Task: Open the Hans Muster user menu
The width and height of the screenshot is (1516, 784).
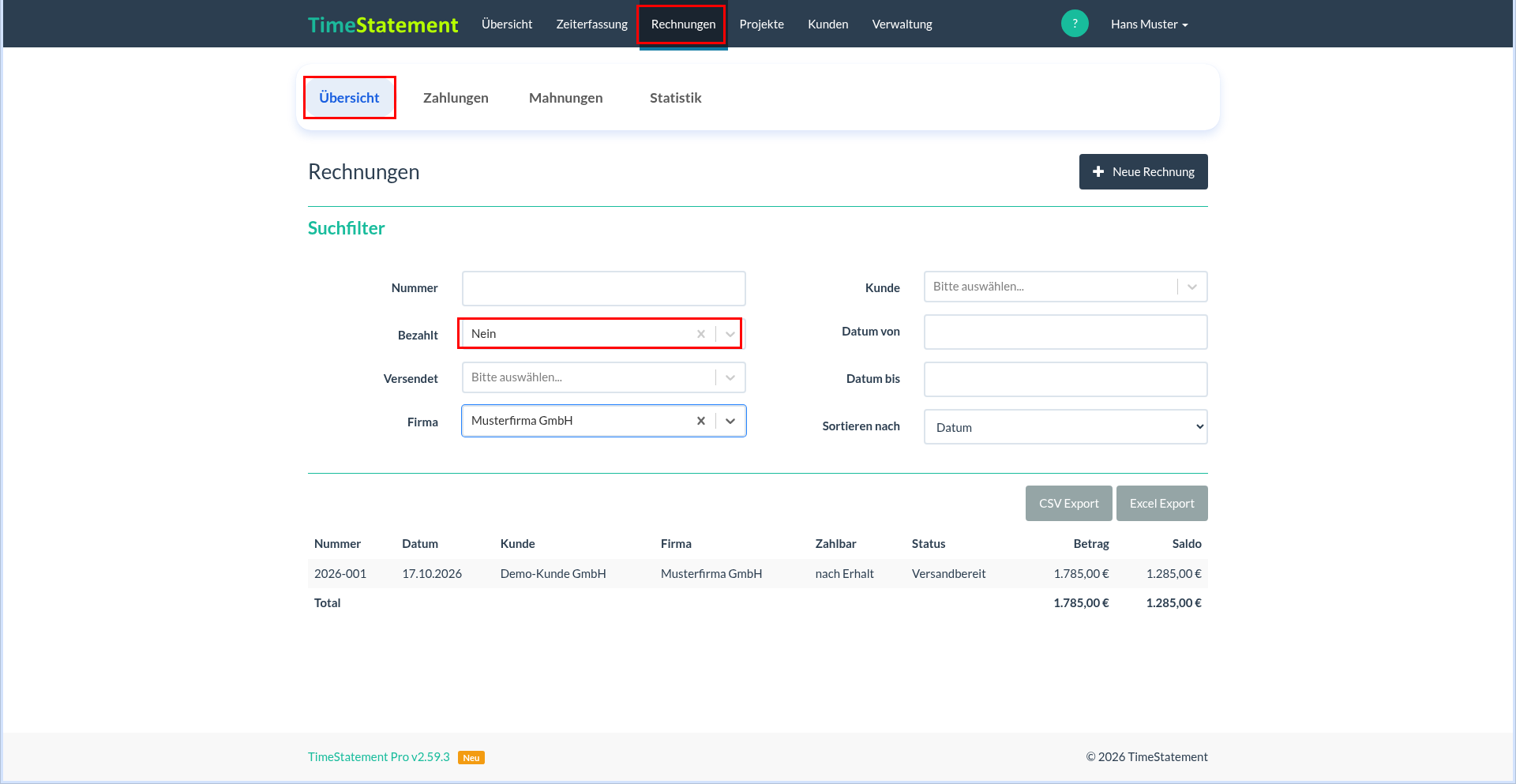Action: click(1149, 24)
